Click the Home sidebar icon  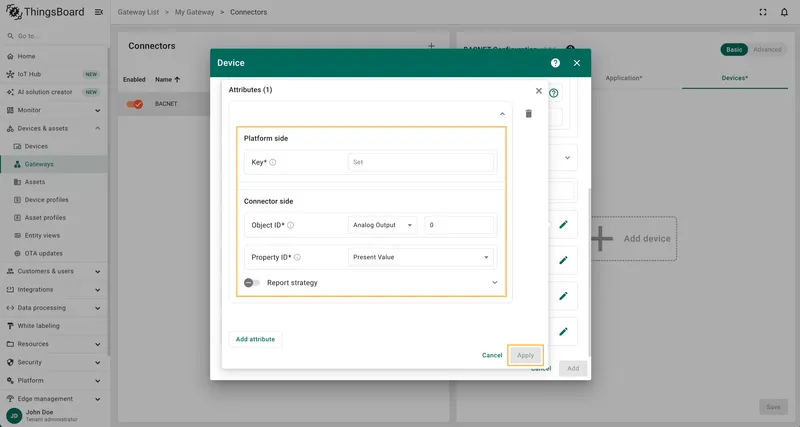tap(10, 56)
